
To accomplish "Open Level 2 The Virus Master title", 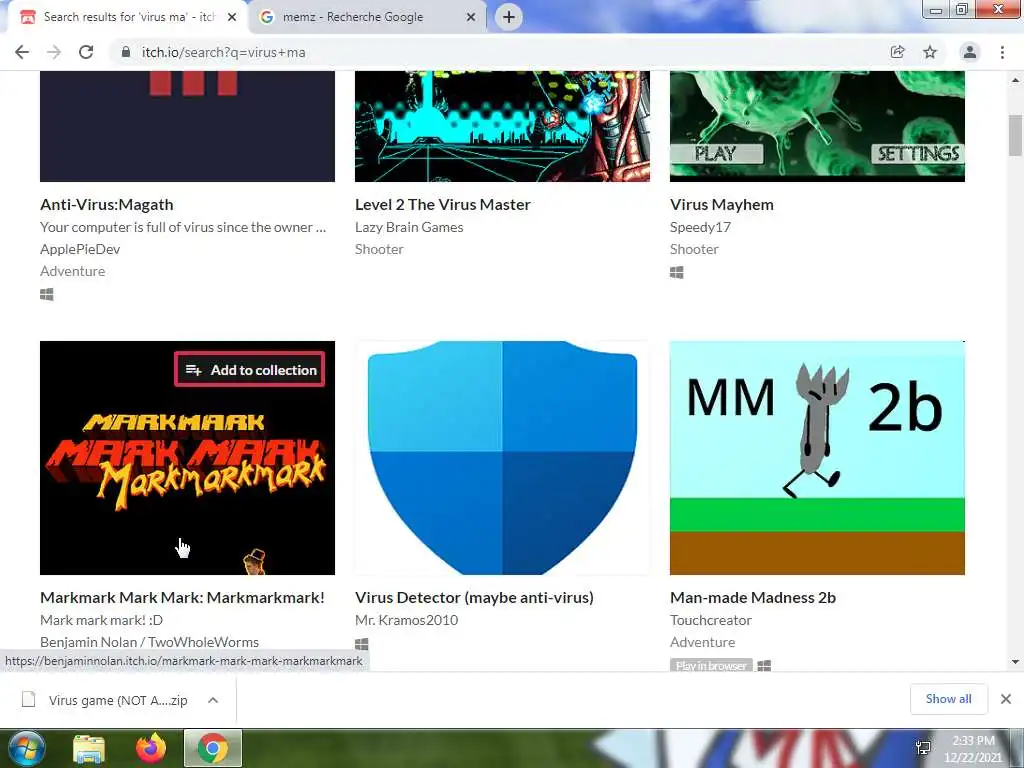I will point(443,204).
